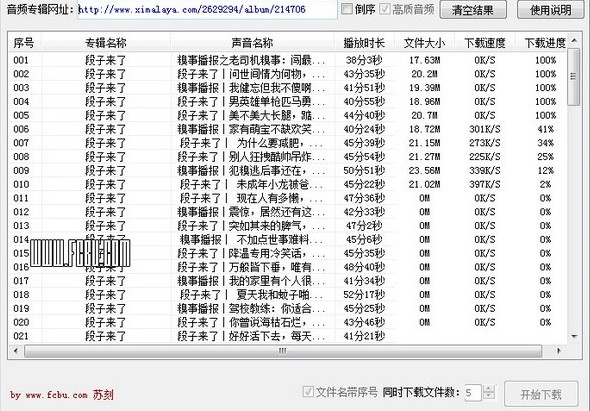Click file size 18.96M

click(x=424, y=102)
